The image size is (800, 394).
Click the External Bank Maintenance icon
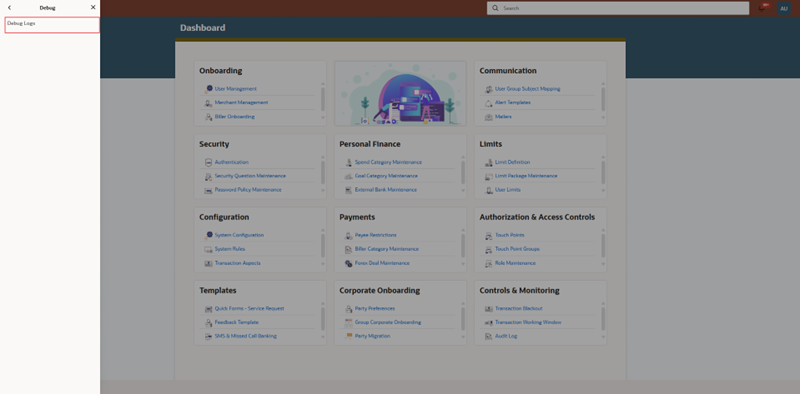click(348, 190)
